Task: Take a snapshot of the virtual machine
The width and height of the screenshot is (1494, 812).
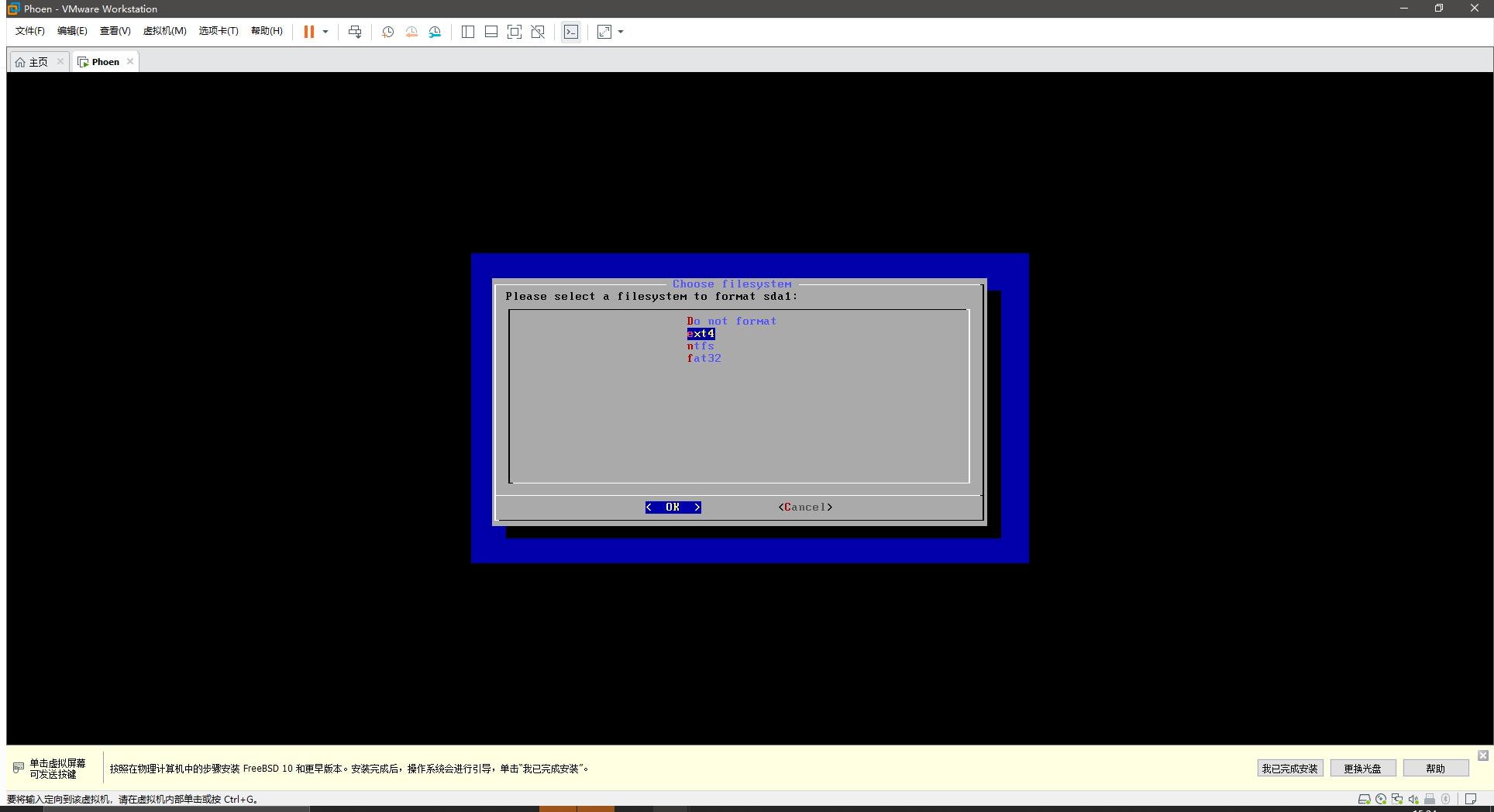Action: 387,32
